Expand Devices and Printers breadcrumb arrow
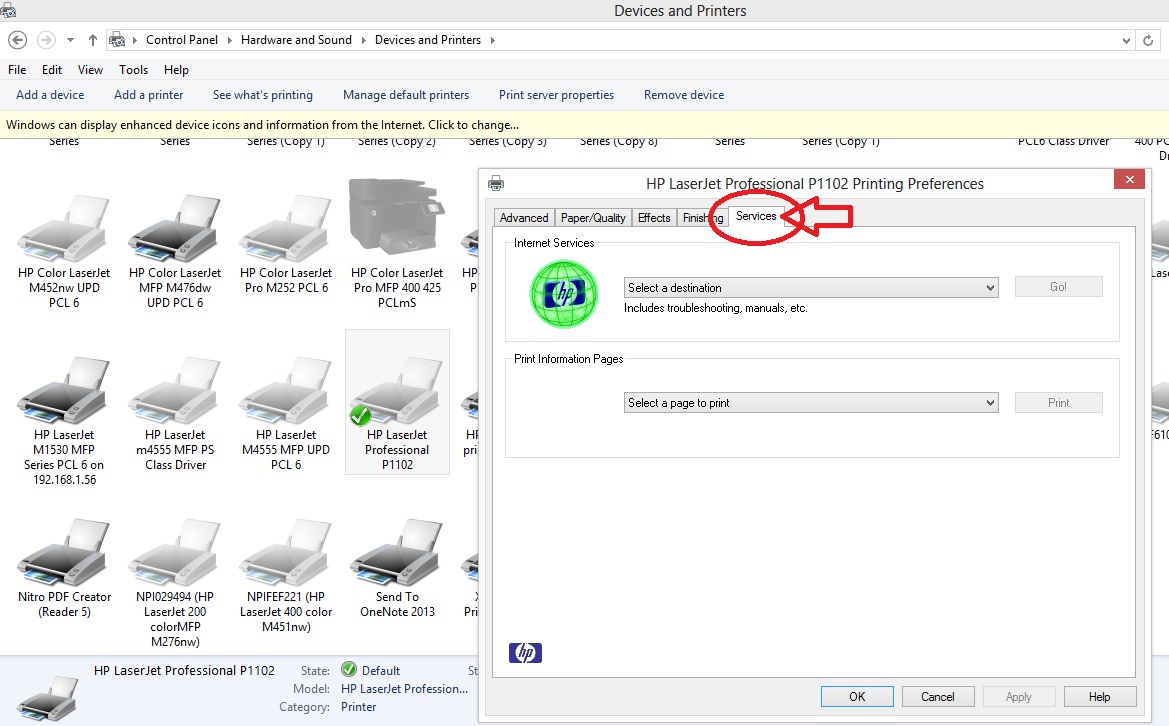This screenshot has height=726, width=1169. click(492, 40)
